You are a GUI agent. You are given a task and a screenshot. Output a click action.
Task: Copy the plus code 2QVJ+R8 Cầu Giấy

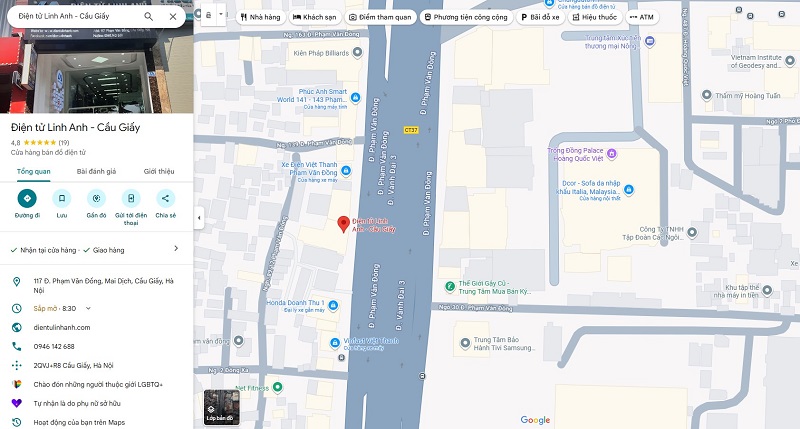[x=73, y=365]
